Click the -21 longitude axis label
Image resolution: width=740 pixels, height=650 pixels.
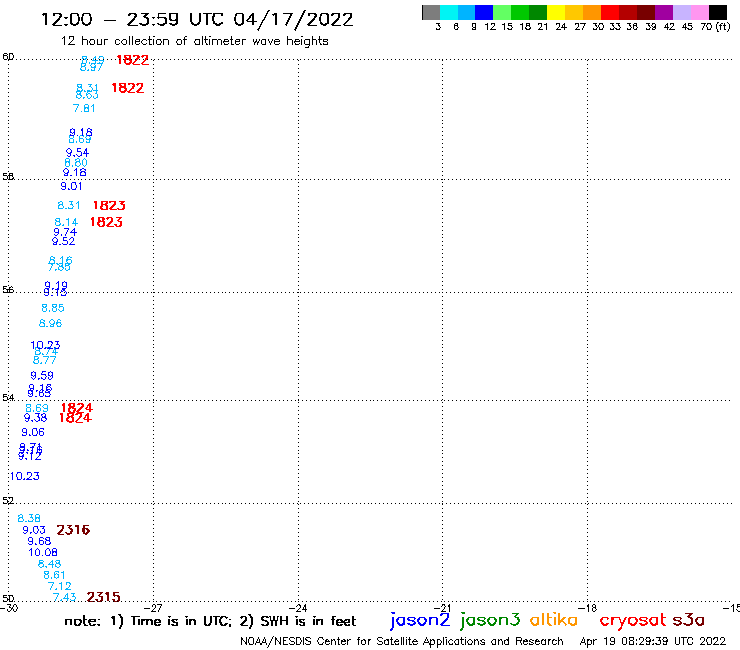[x=442, y=608]
